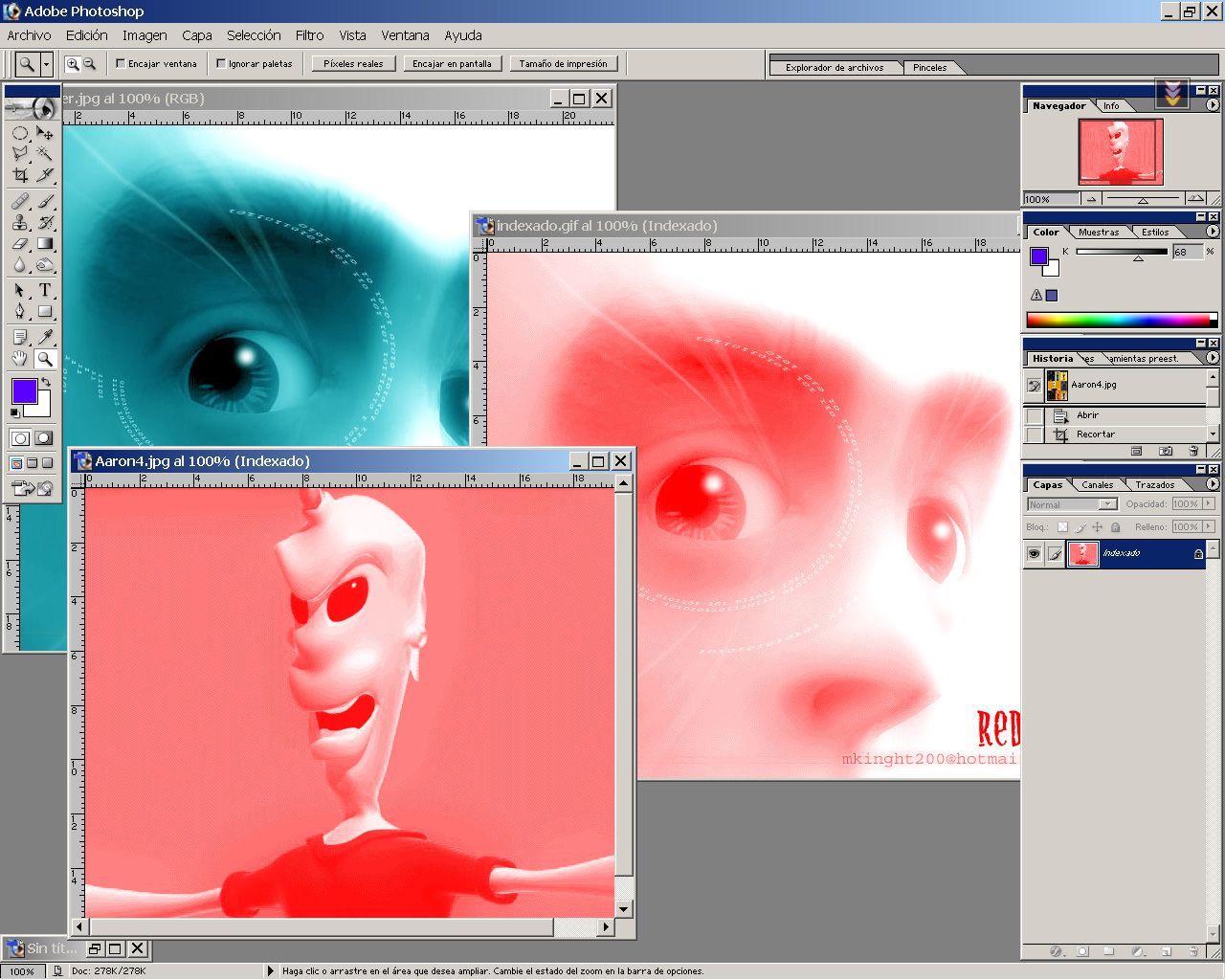Open the Color panel options menu
The width and height of the screenshot is (1225, 980).
(x=1213, y=232)
